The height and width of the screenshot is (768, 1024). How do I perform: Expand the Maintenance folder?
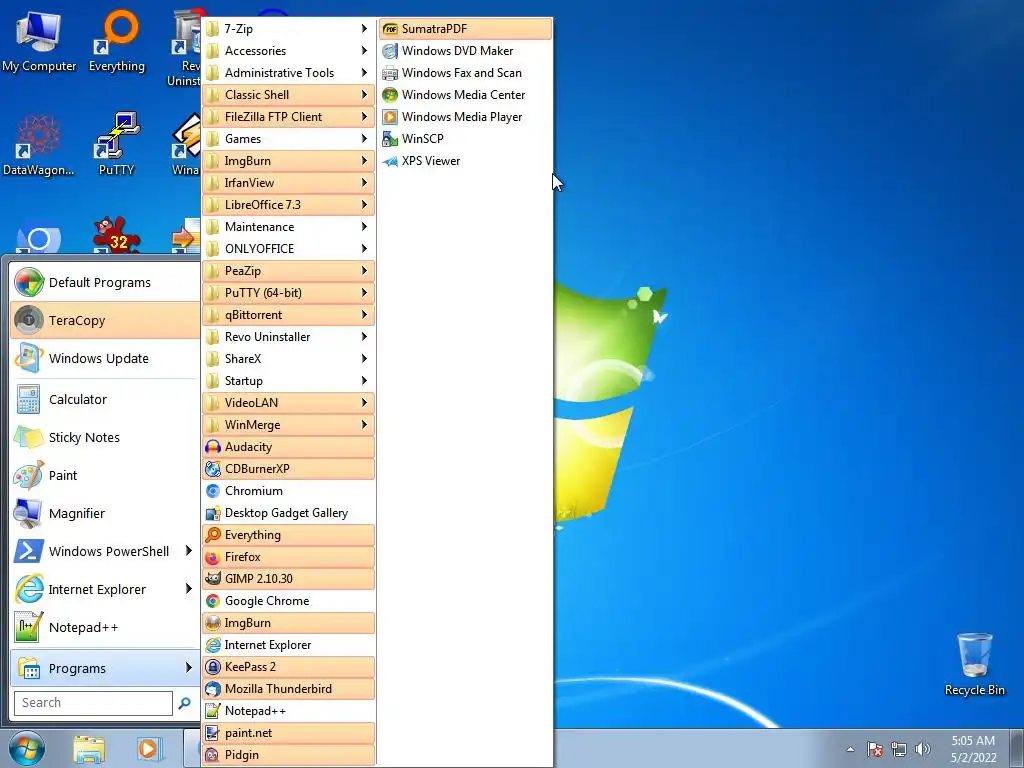point(289,227)
